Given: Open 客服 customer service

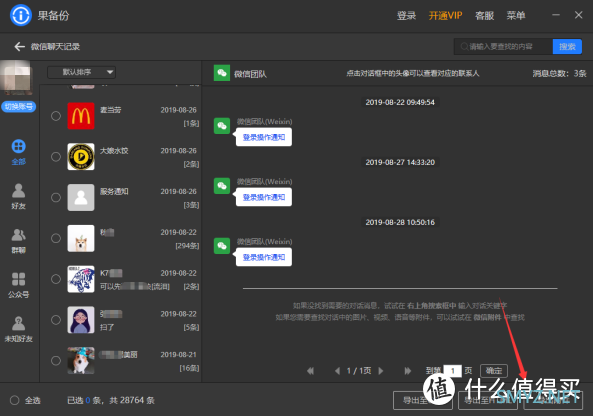Looking at the screenshot, I should (485, 16).
